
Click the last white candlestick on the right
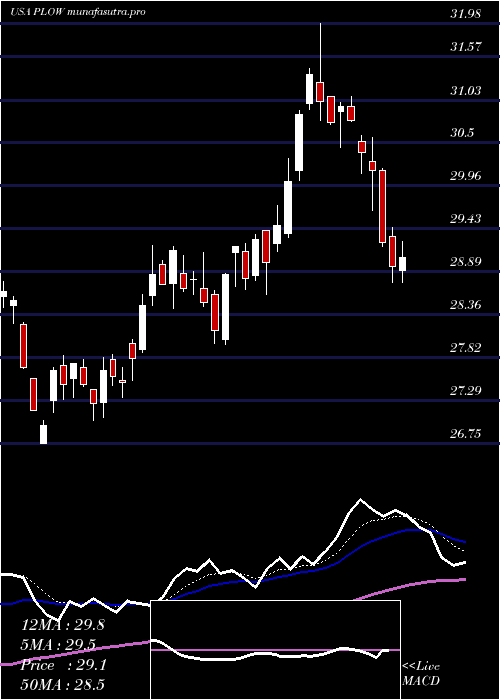coord(403,264)
